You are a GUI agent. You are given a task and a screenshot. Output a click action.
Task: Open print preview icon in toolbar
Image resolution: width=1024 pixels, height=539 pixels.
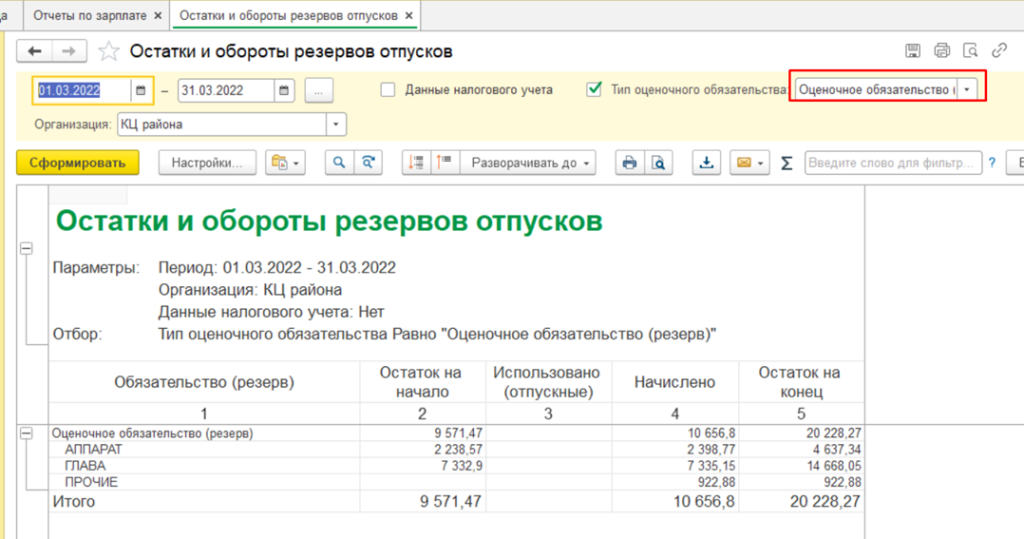point(658,163)
